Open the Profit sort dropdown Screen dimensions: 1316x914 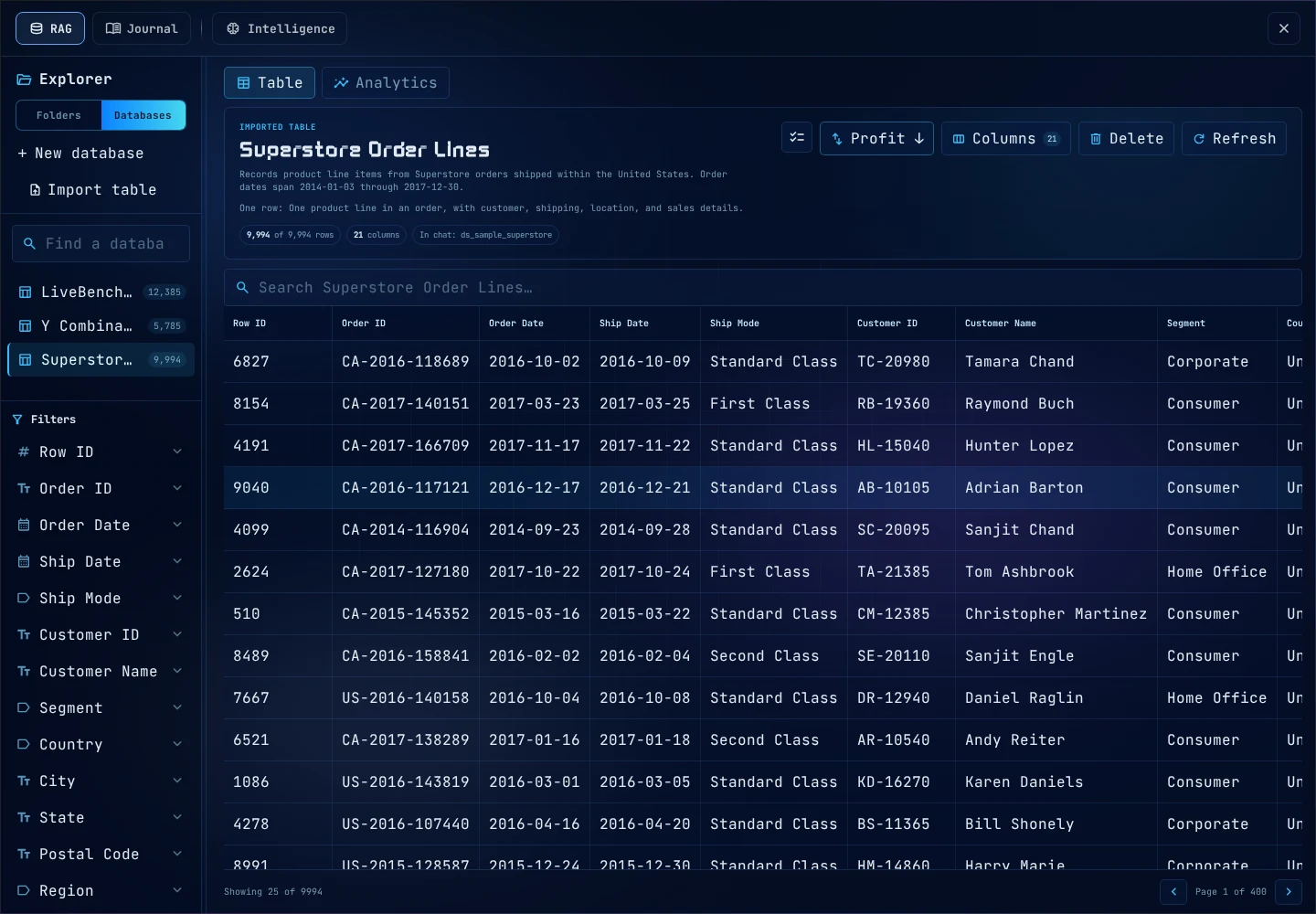pyautogui.click(x=876, y=139)
